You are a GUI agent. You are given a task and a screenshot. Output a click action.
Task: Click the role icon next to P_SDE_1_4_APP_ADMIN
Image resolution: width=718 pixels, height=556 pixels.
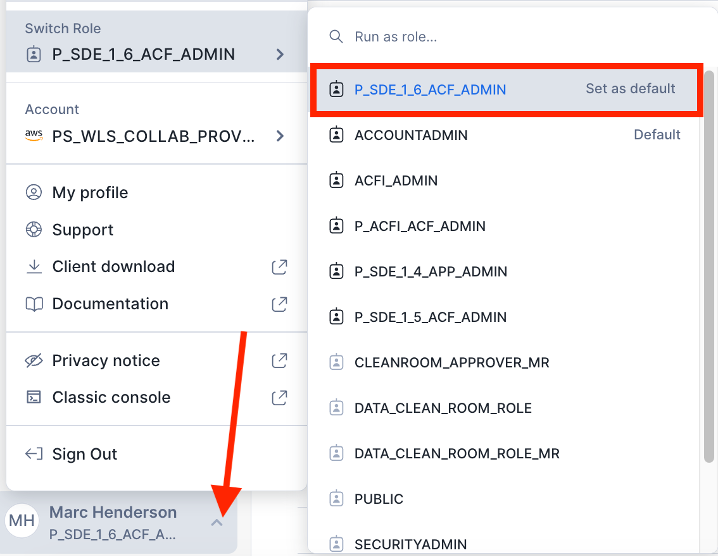click(x=337, y=271)
